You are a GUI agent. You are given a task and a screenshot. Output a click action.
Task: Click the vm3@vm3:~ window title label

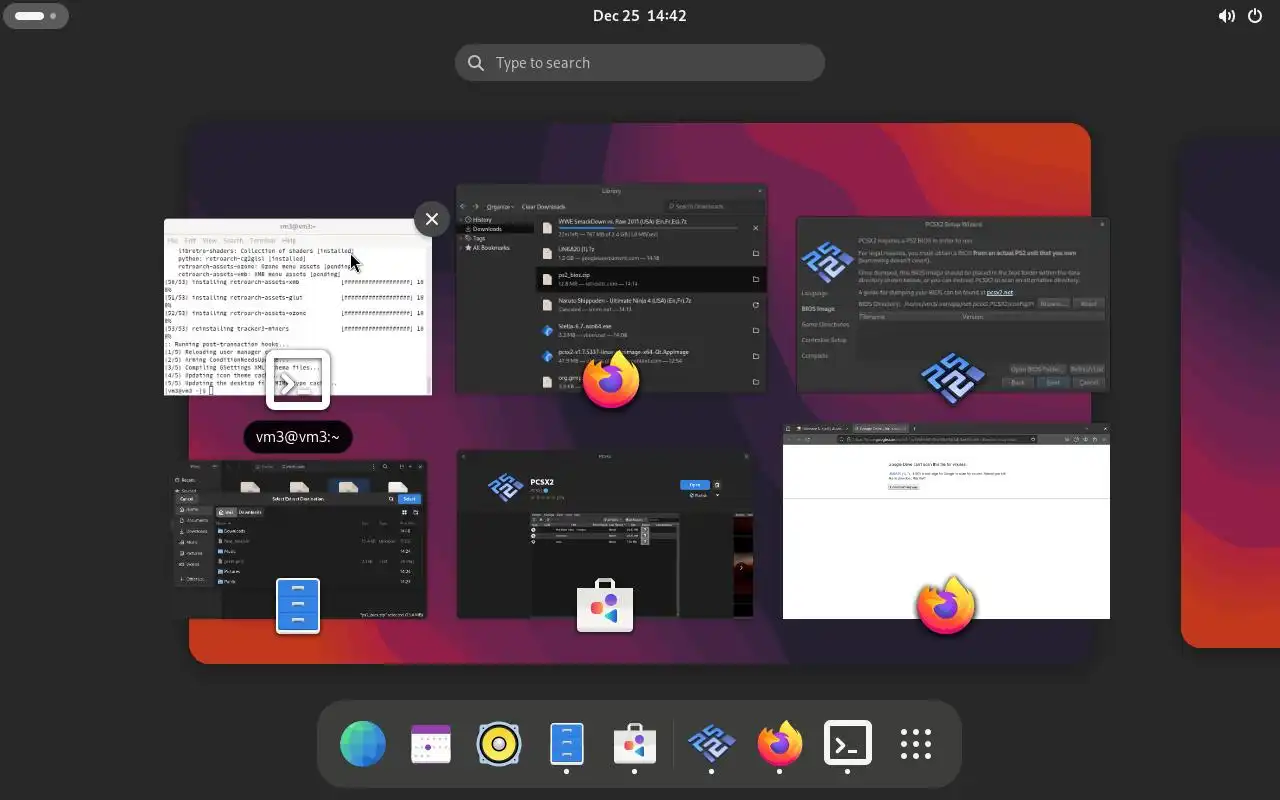pyautogui.click(x=298, y=437)
